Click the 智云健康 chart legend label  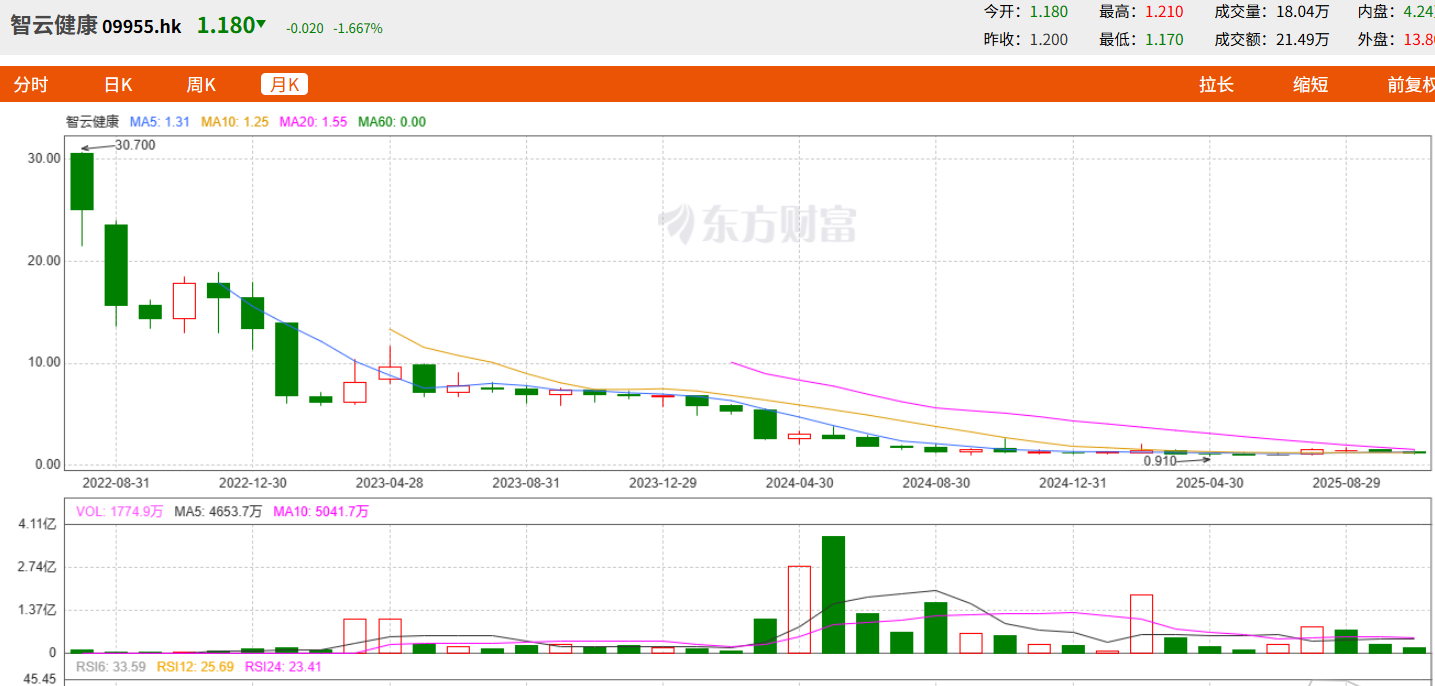coord(92,122)
